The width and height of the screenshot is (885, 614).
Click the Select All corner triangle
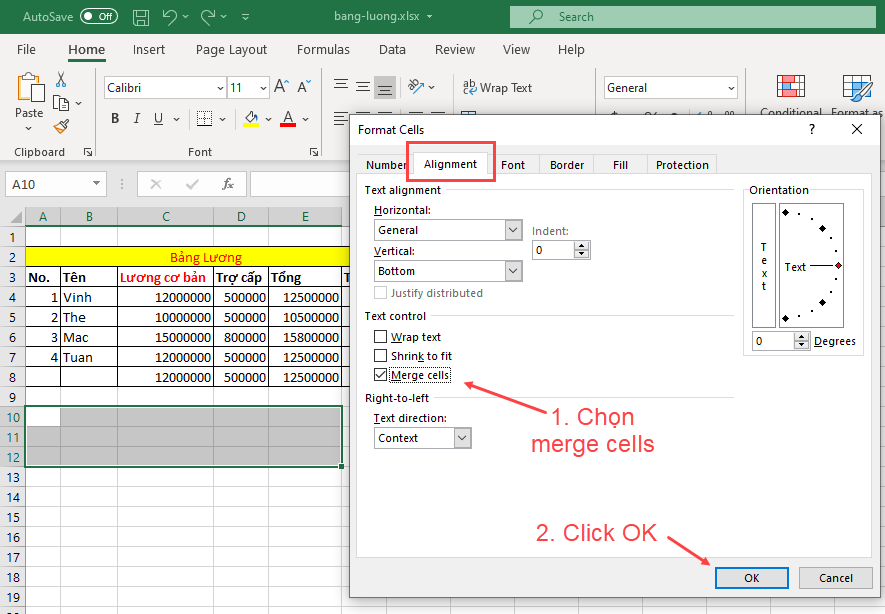(16, 217)
